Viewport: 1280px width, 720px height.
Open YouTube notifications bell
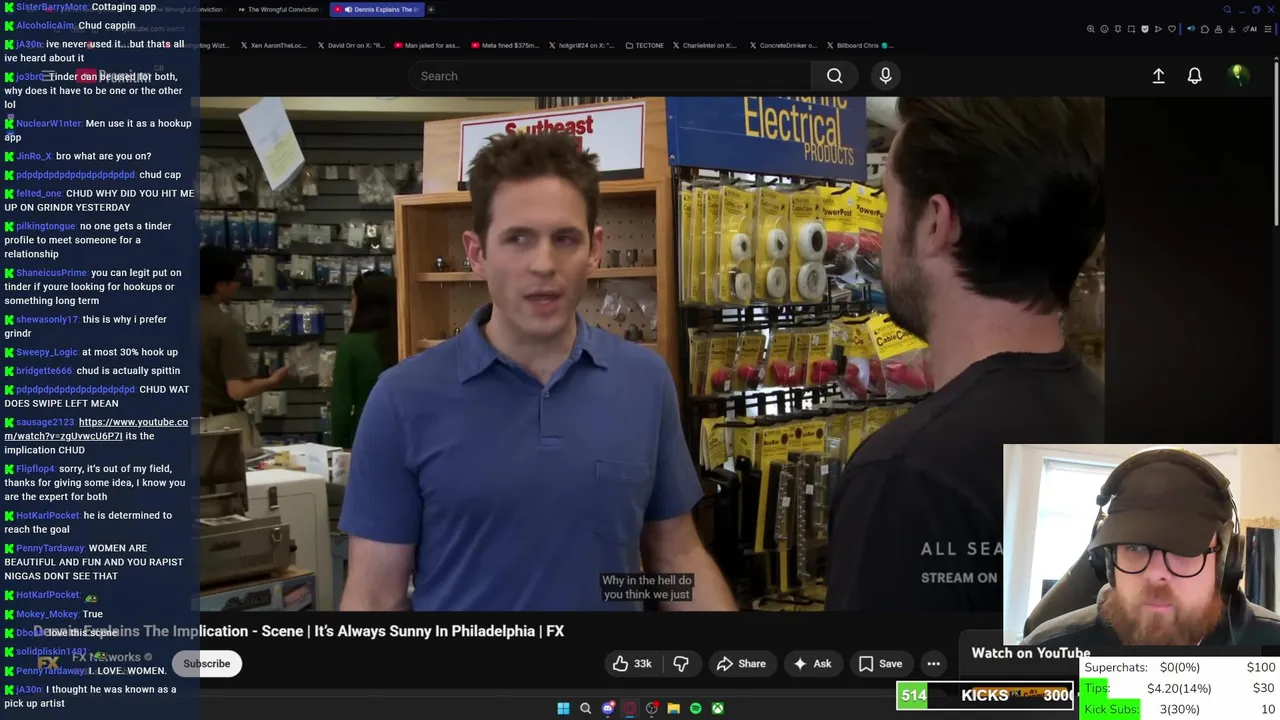(1194, 76)
